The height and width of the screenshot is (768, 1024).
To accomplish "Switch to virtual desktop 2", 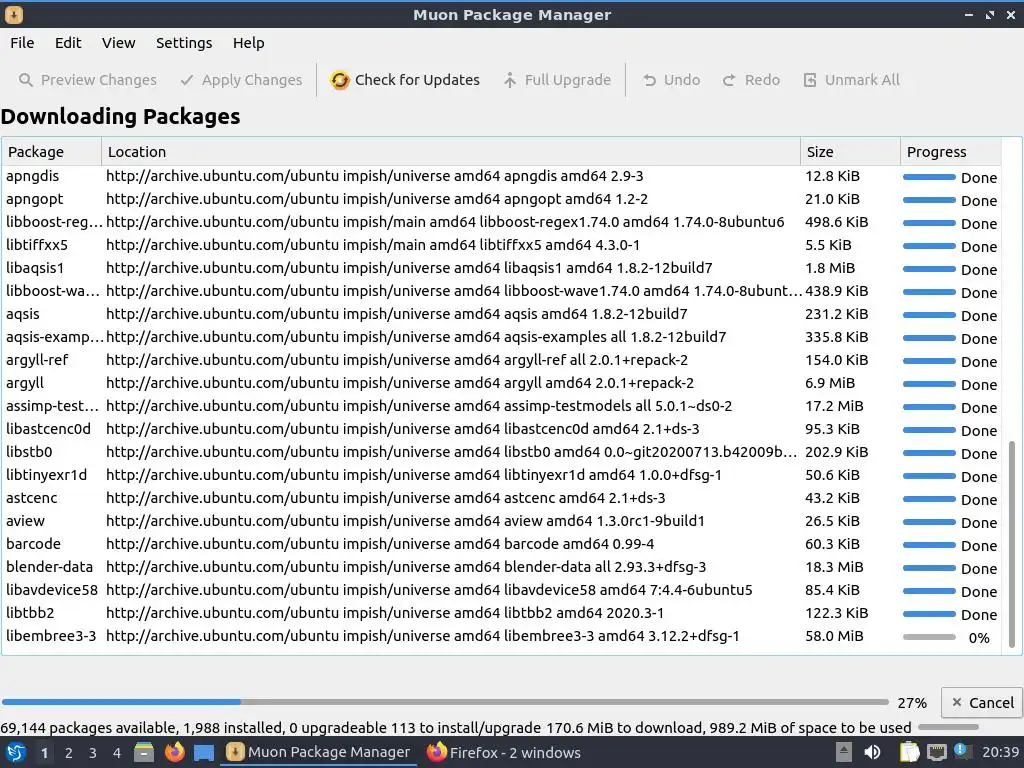I will point(68,753).
